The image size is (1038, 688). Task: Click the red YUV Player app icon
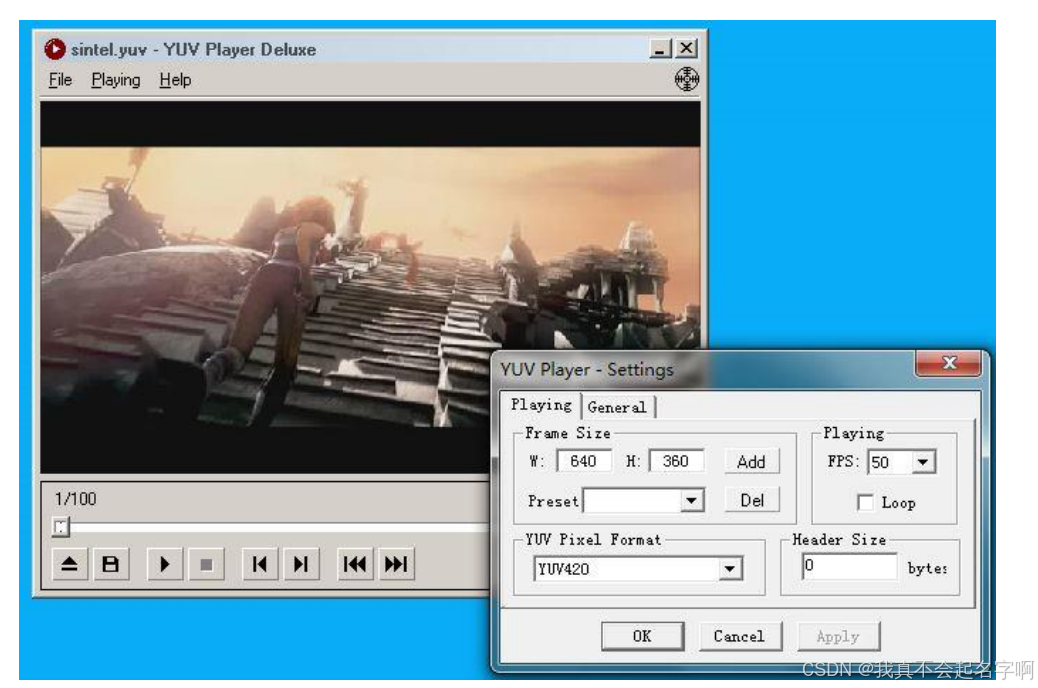tap(55, 49)
